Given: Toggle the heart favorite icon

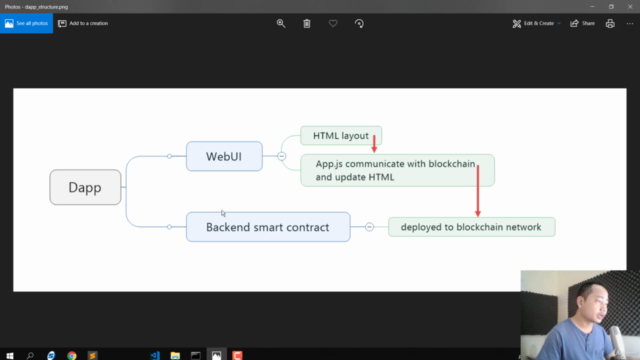Looking at the screenshot, I should (333, 24).
